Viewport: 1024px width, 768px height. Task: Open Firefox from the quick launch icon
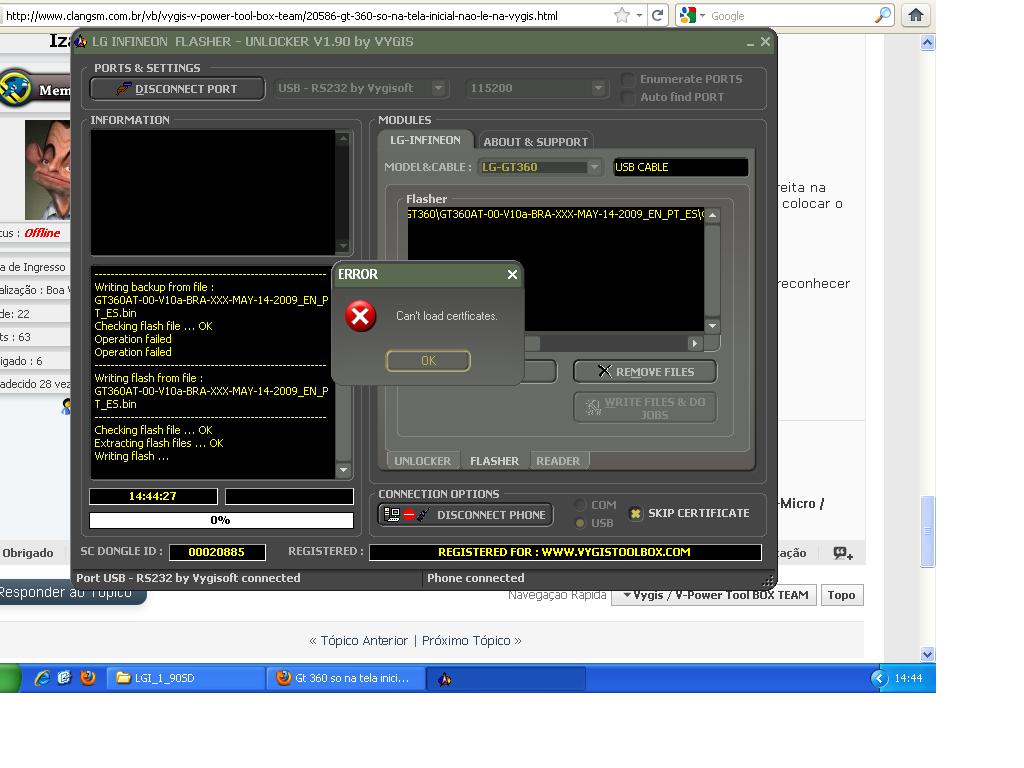coord(88,678)
